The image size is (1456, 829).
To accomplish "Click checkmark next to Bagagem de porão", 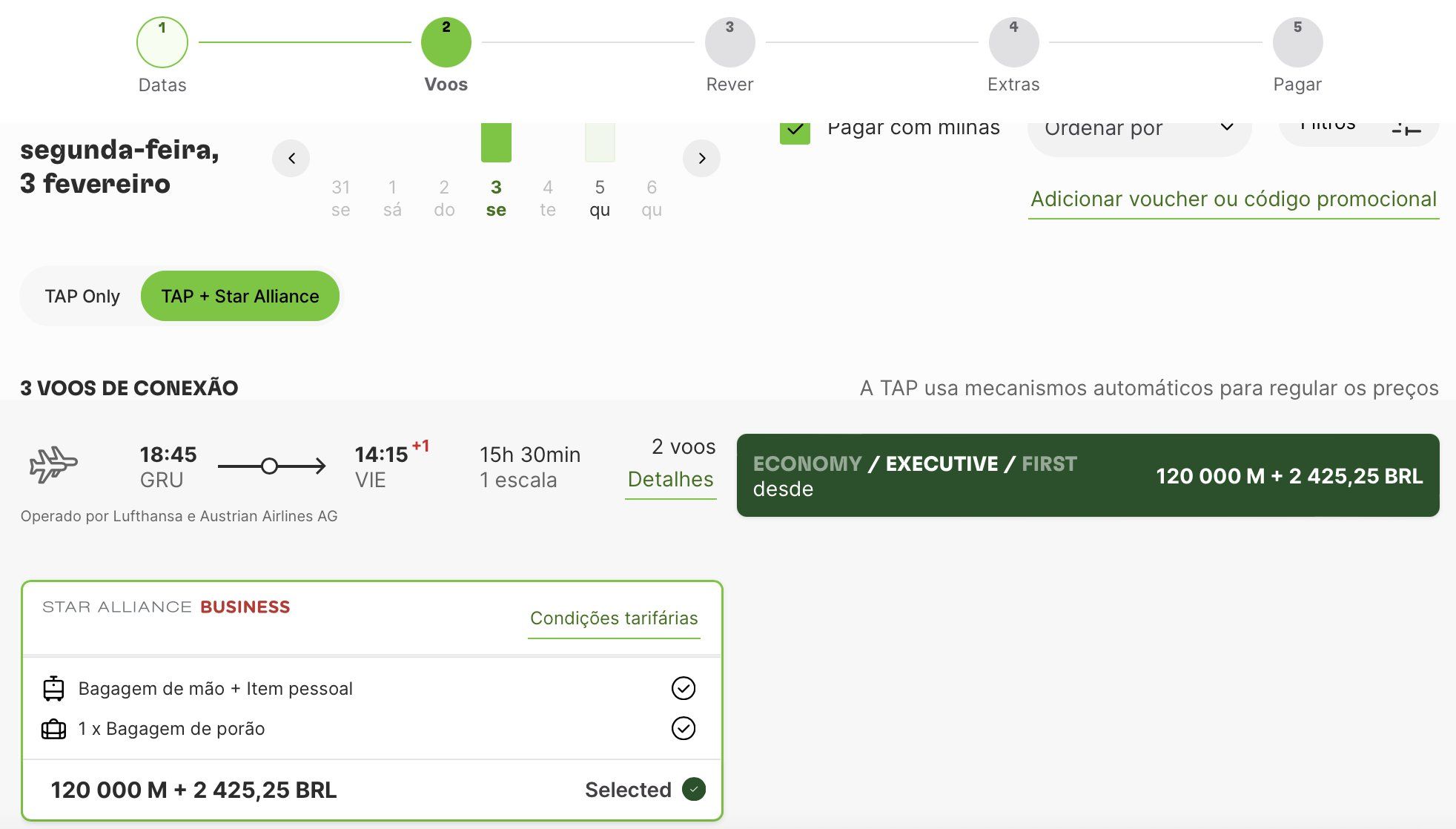I will point(684,728).
